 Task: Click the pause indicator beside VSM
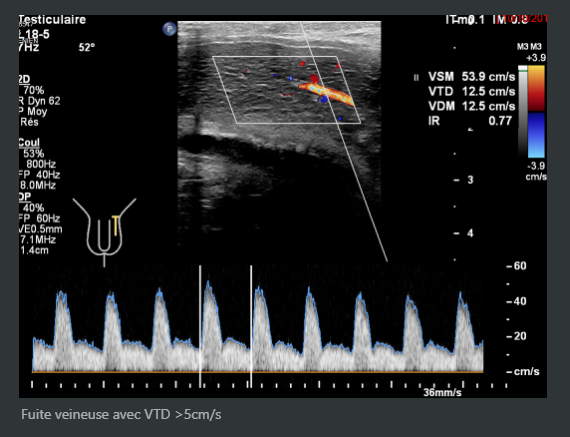(416, 77)
